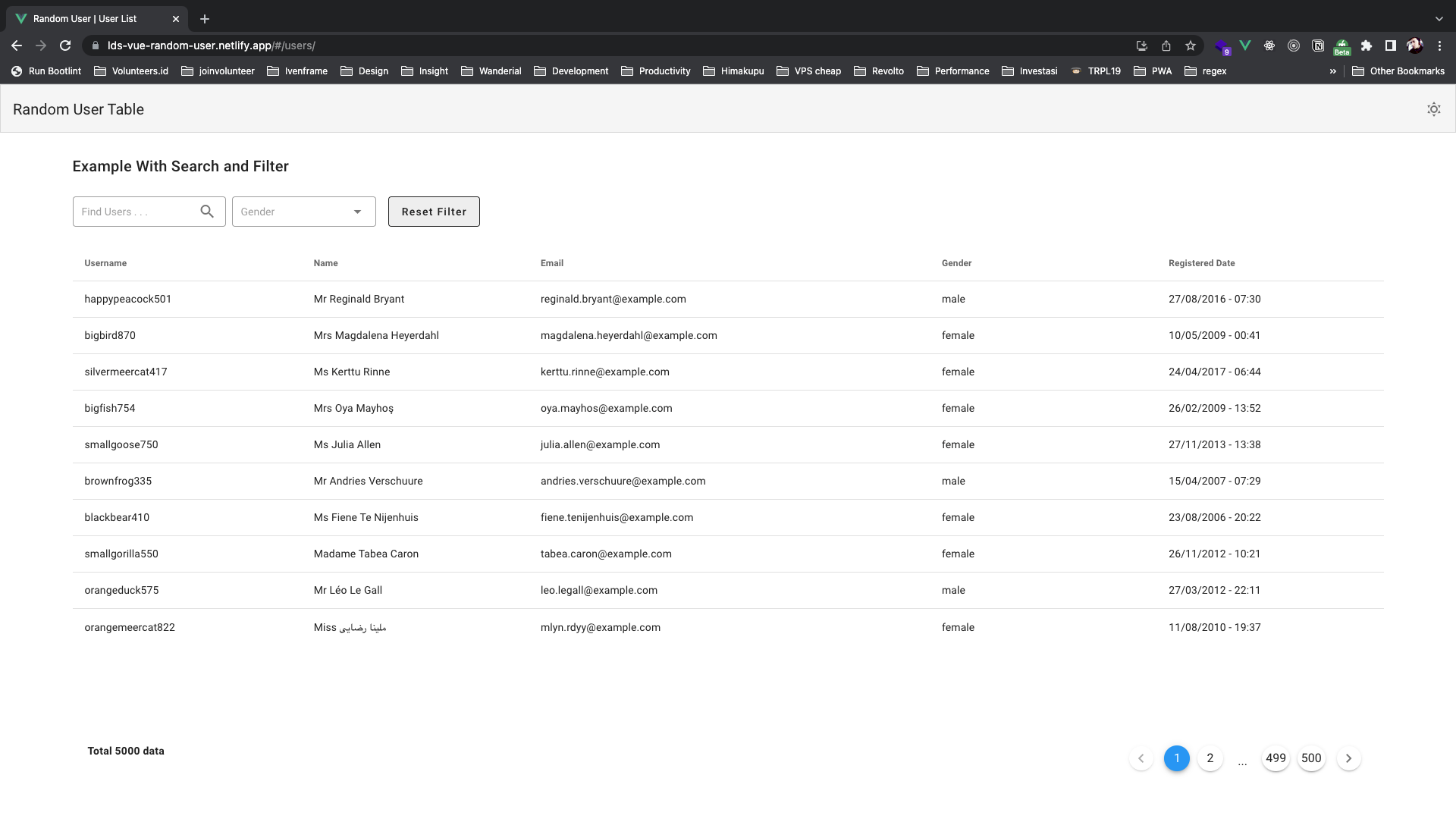Click the Extensions puzzle icon in toolbar

1367,46
